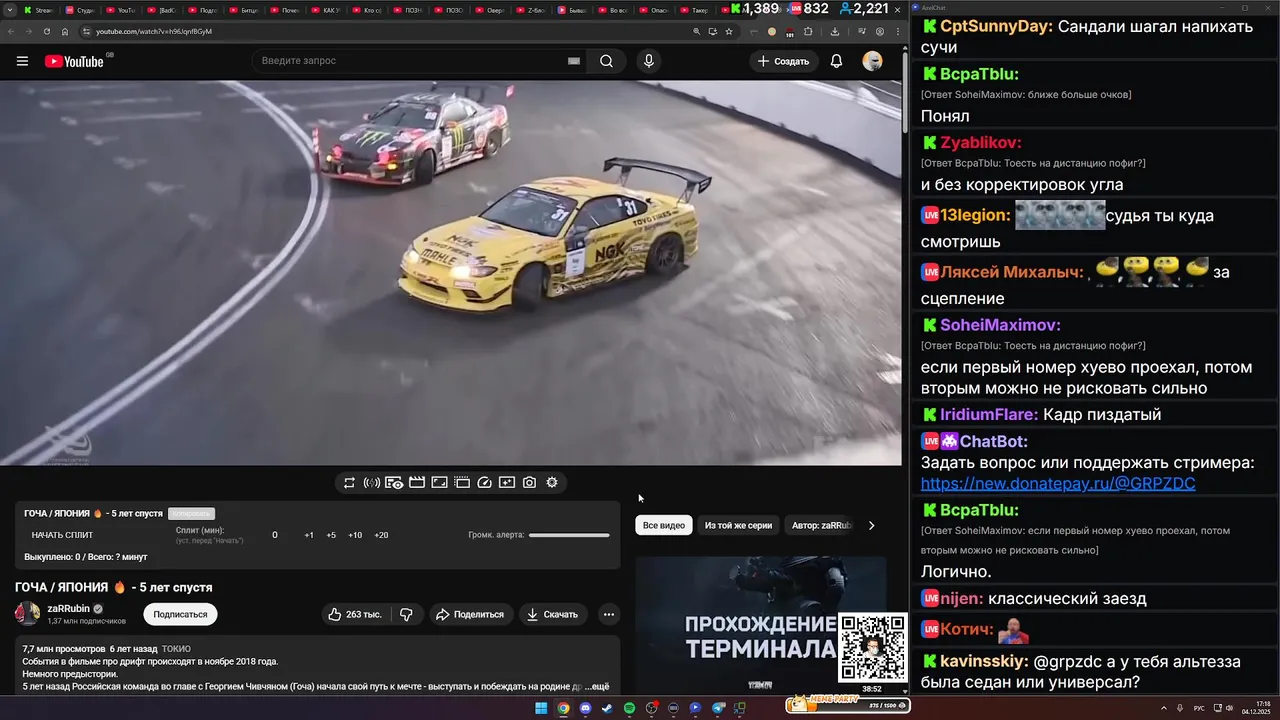The image size is (1280, 720).
Task: Open Chrome from the taskbar
Action: click(563, 708)
